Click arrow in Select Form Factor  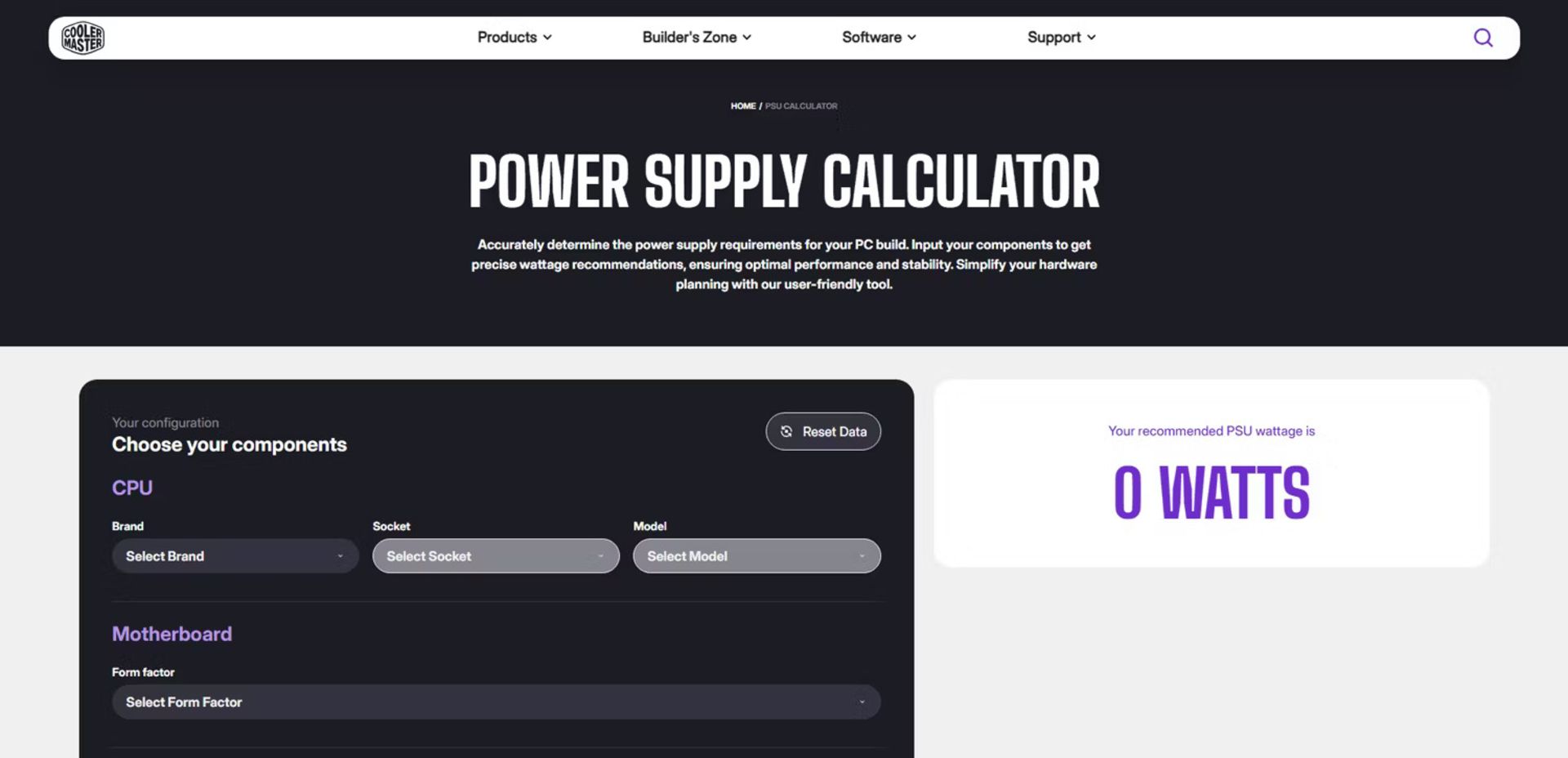pos(862,702)
